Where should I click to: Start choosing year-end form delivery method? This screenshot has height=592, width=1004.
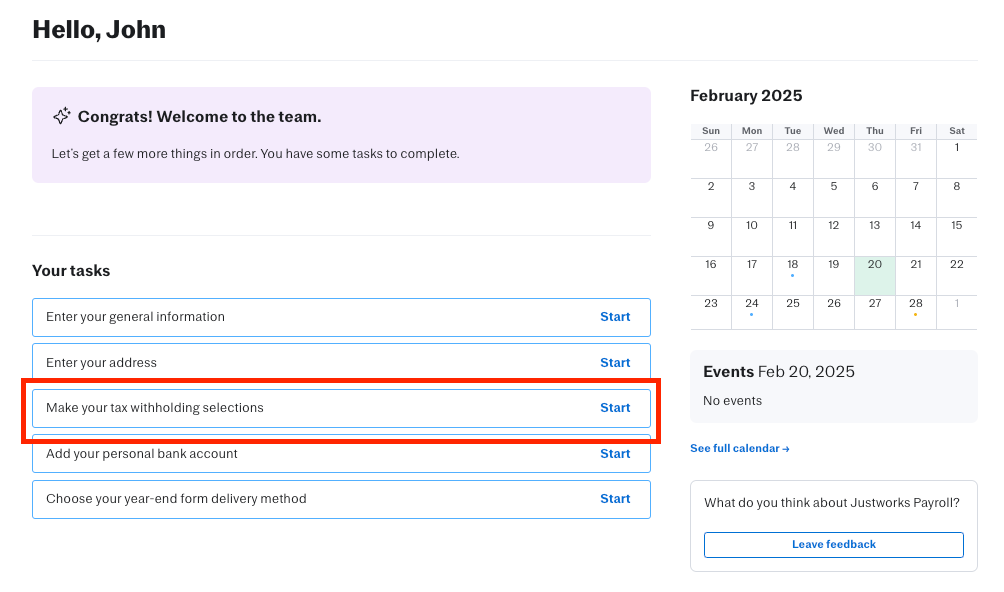click(x=614, y=499)
